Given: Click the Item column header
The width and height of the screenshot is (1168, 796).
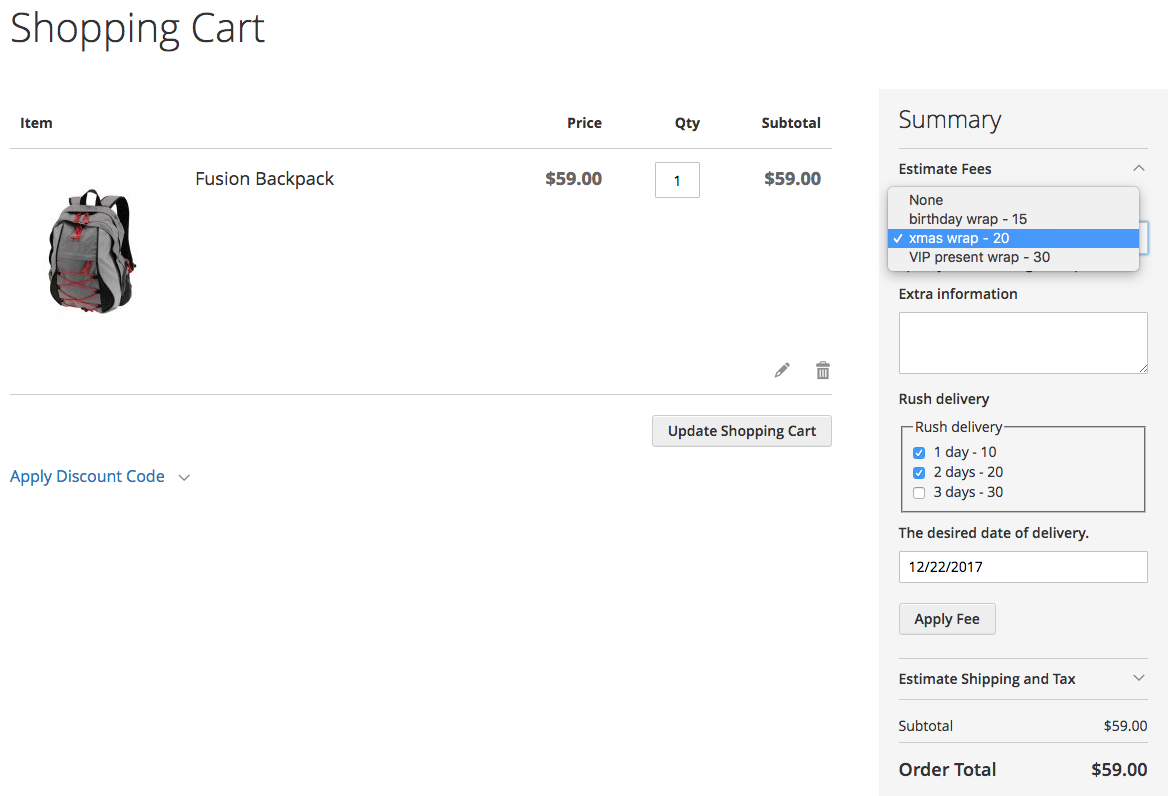Looking at the screenshot, I should [x=36, y=123].
